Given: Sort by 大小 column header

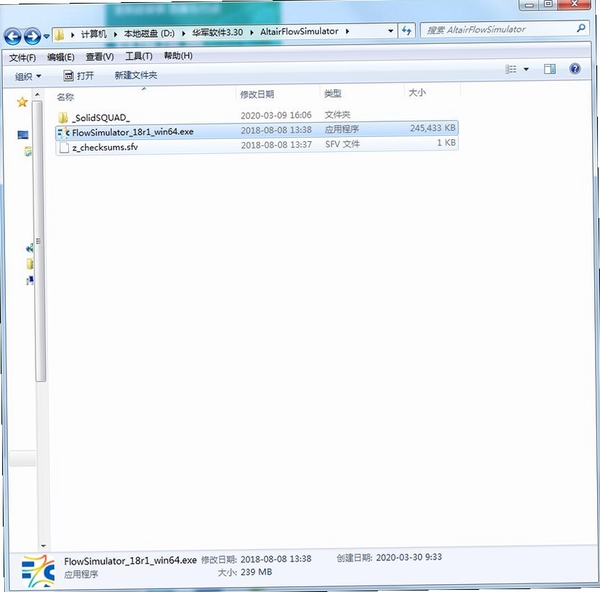Looking at the screenshot, I should pos(417,93).
